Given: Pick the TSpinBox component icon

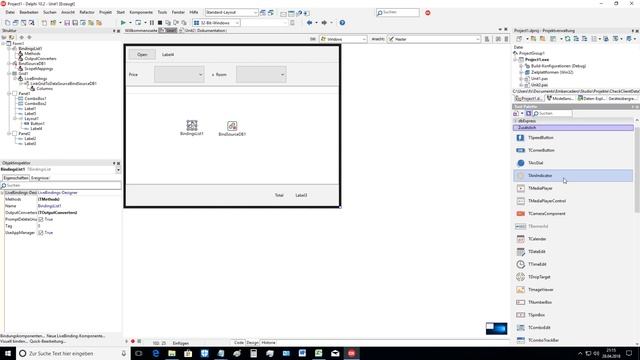Looking at the screenshot, I should click(520, 315).
